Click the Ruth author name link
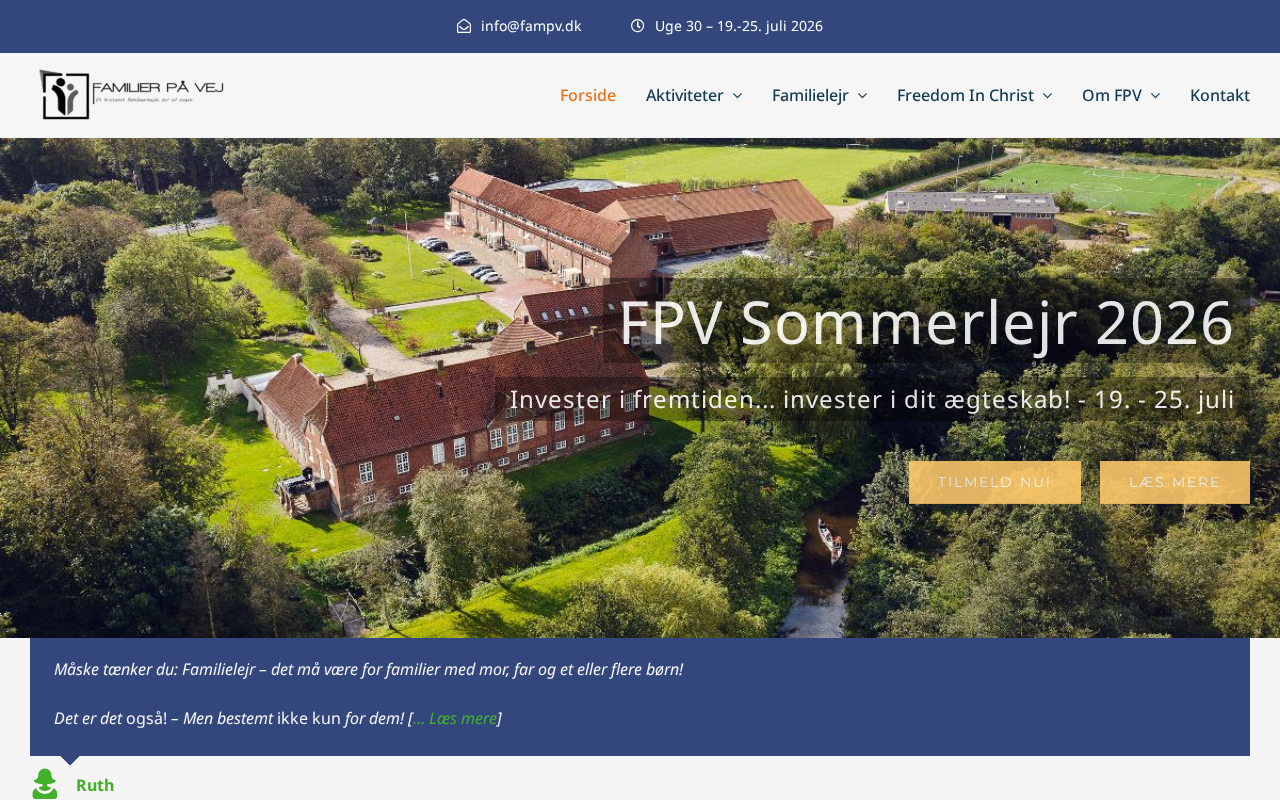The width and height of the screenshot is (1280, 800). tap(95, 785)
